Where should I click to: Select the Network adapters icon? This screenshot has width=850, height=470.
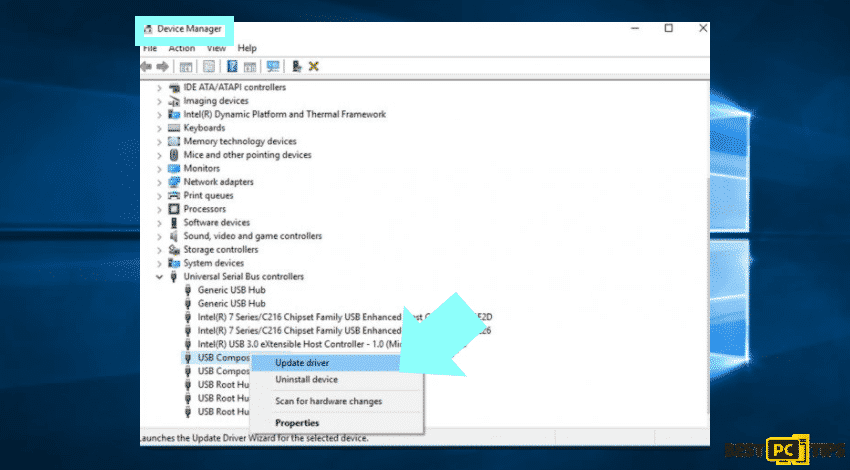pos(174,182)
